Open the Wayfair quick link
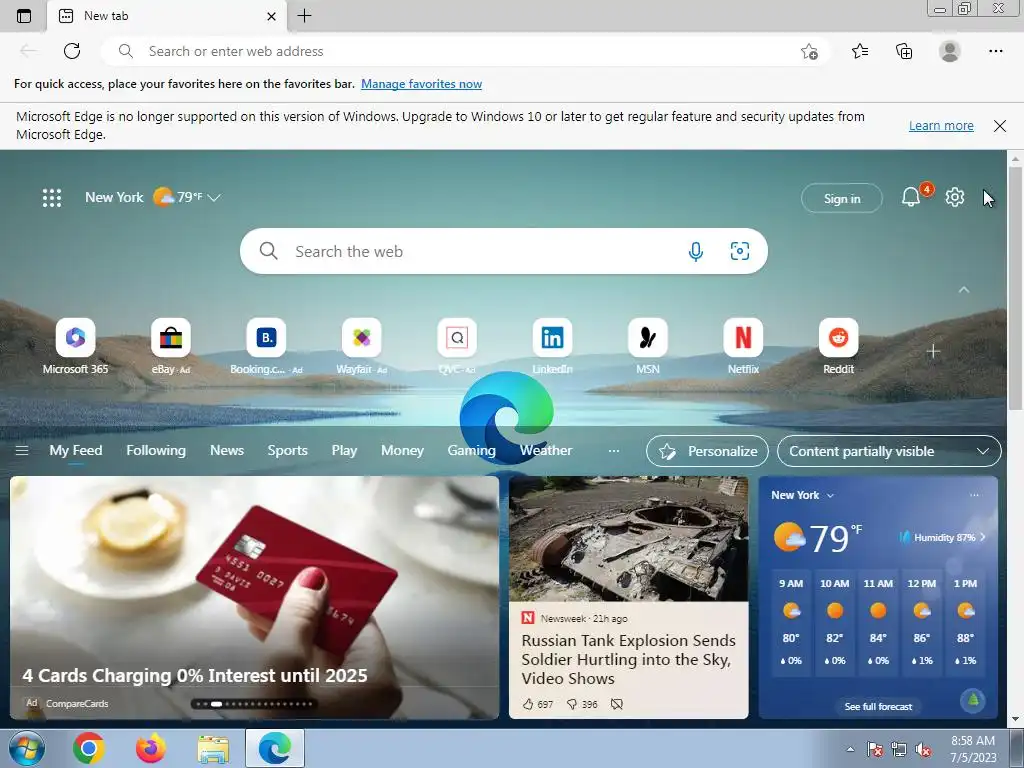This screenshot has height=768, width=1024. click(x=361, y=347)
